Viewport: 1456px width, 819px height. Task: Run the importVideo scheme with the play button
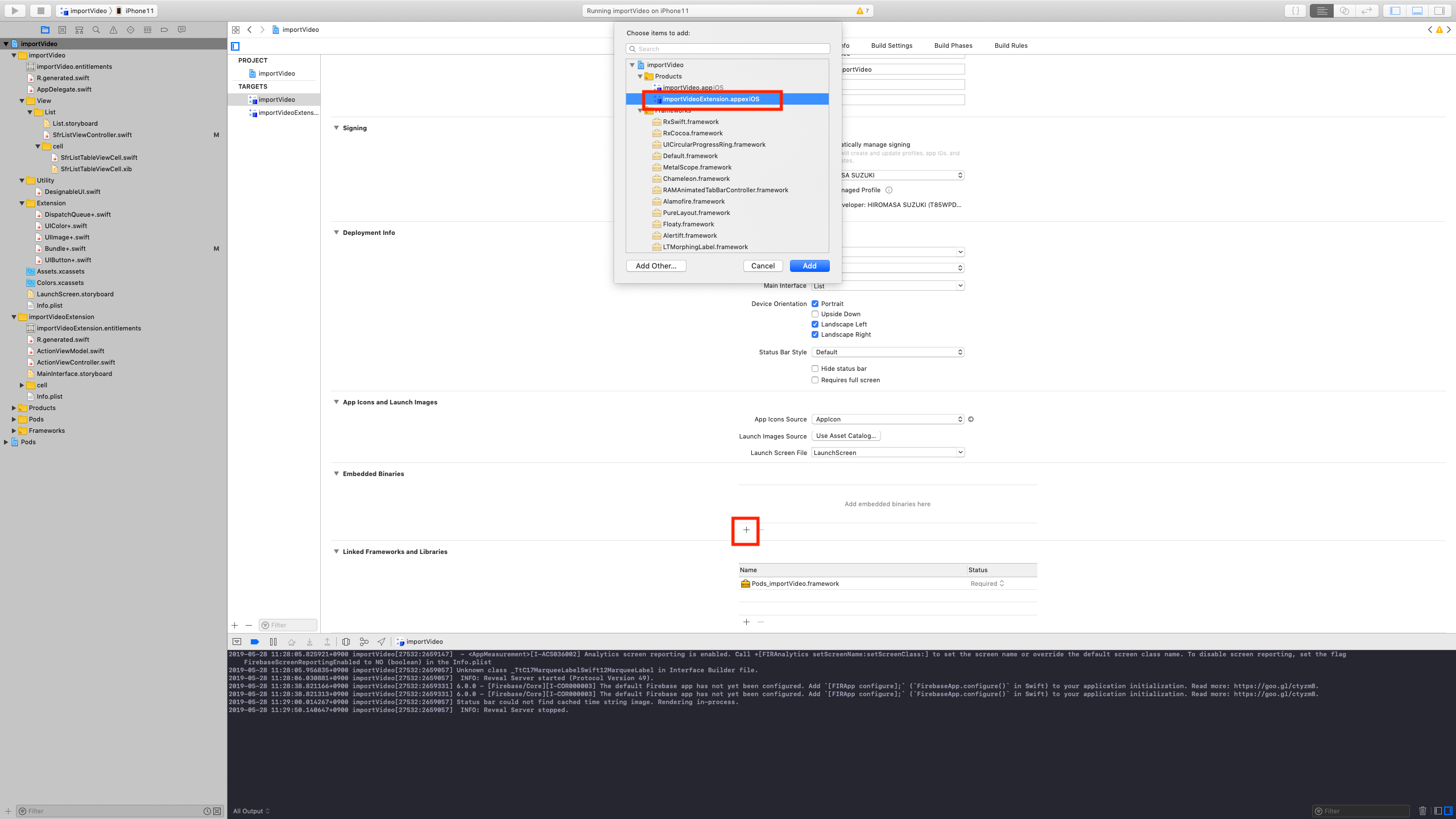click(14, 10)
